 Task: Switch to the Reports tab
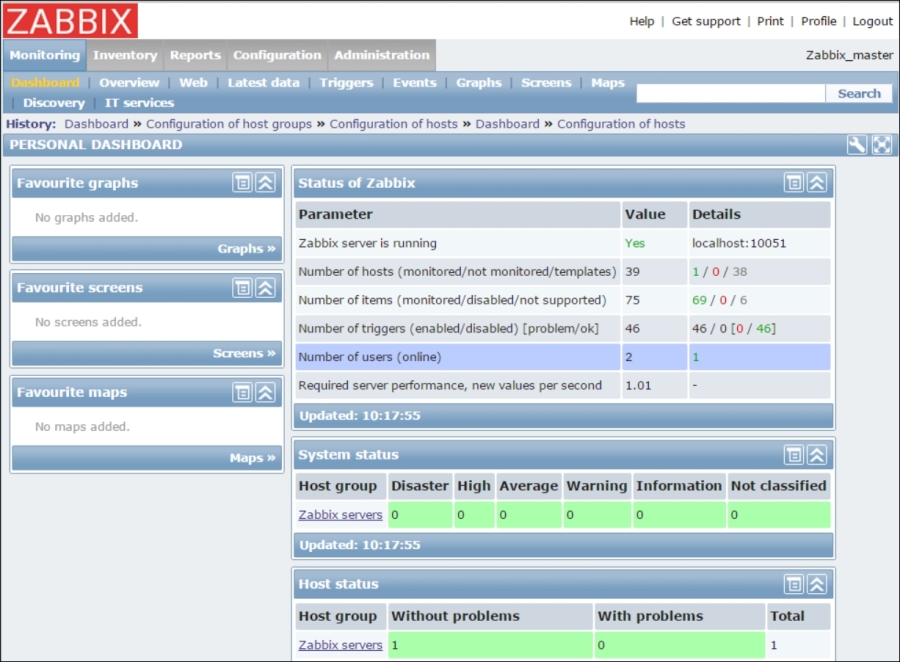195,55
